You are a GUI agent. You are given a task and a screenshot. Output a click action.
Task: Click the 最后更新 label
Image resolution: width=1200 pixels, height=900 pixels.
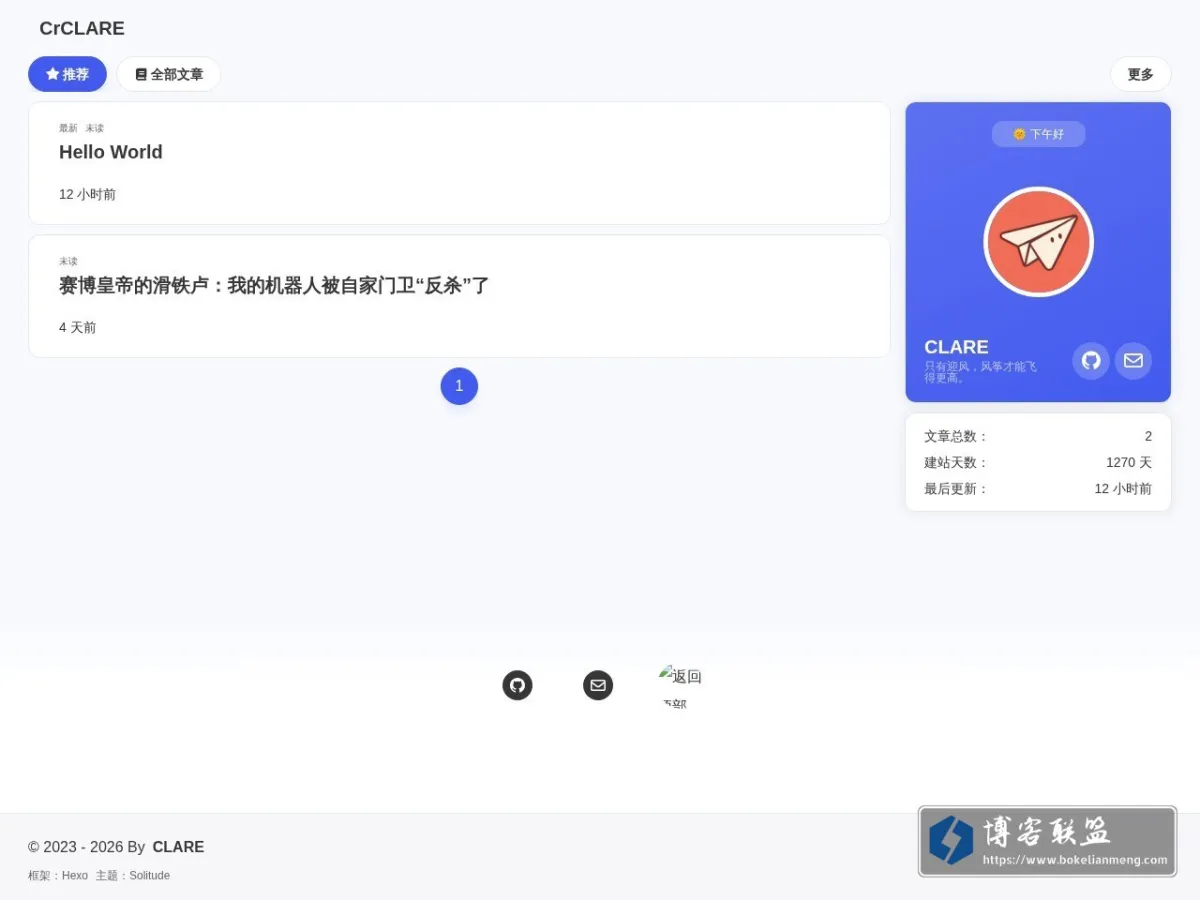click(x=956, y=489)
